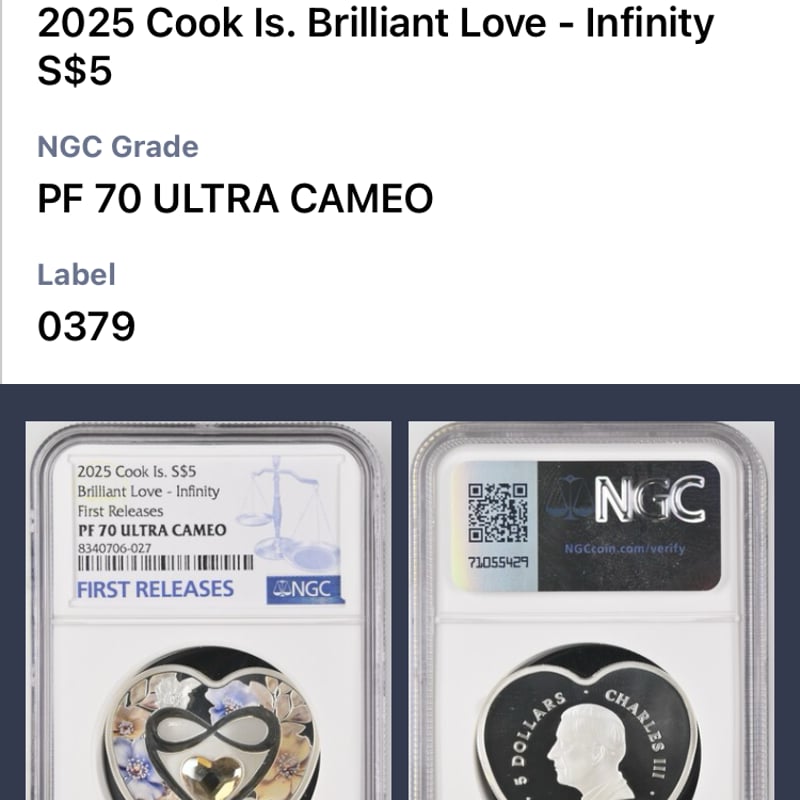Open the reverse coin holder image
This screenshot has height=800, width=800.
pos(591,610)
